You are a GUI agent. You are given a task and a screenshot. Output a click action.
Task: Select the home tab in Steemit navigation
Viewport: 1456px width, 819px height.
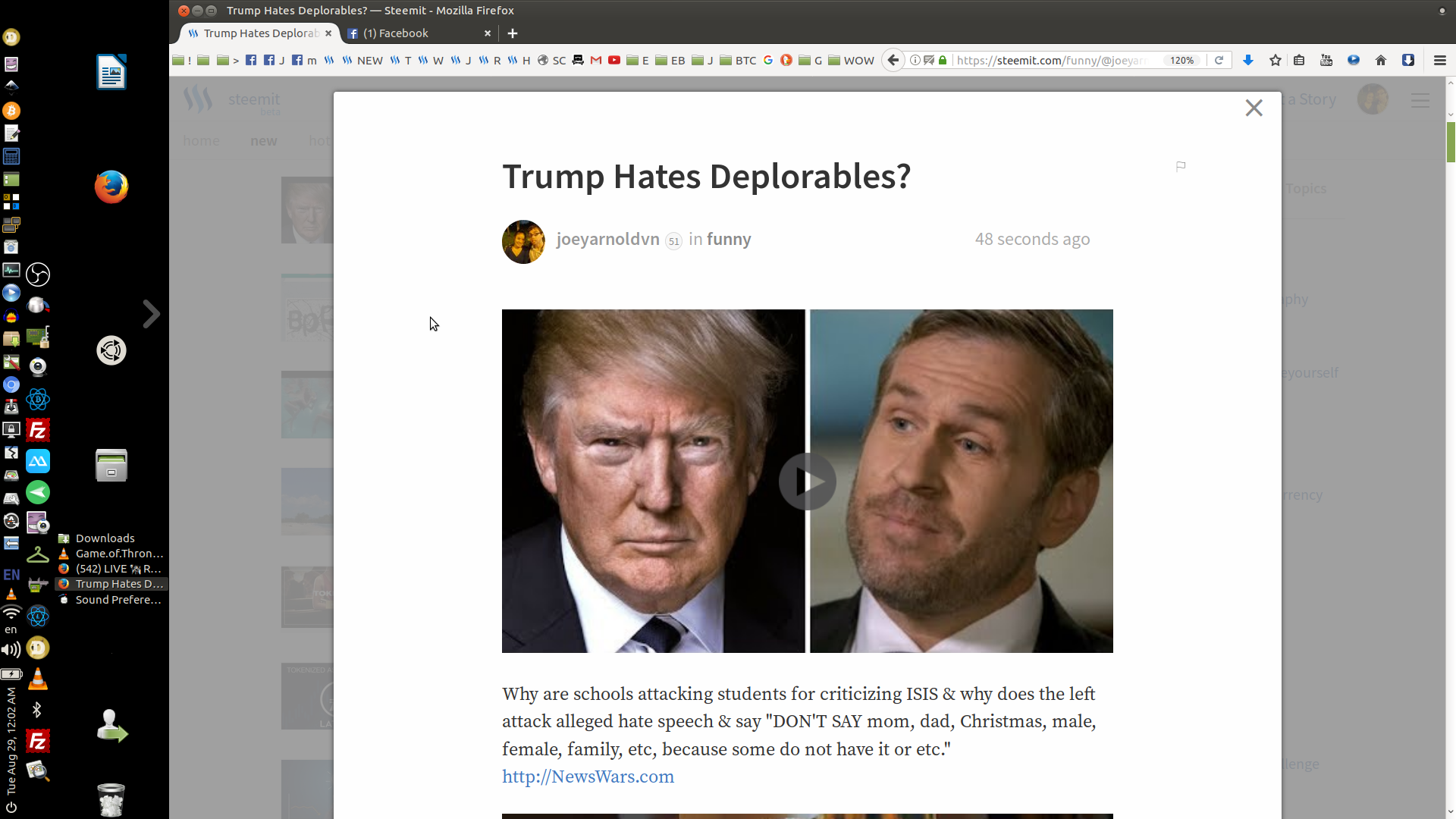pyautogui.click(x=201, y=141)
